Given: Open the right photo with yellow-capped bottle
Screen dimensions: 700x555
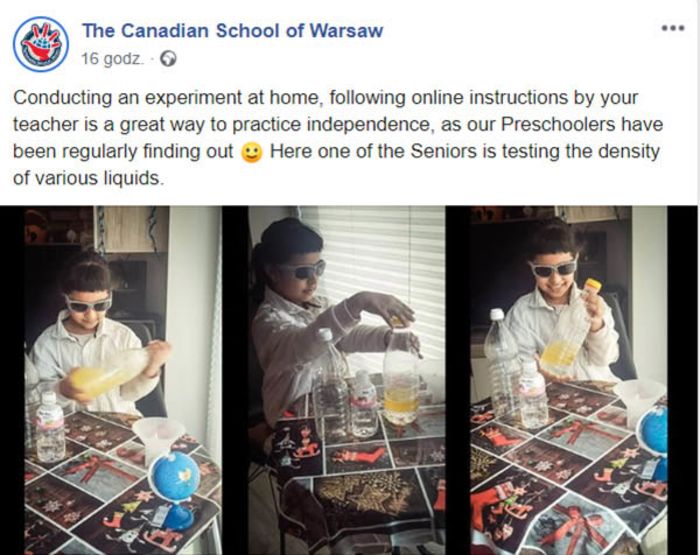Looking at the screenshot, I should [x=569, y=380].
